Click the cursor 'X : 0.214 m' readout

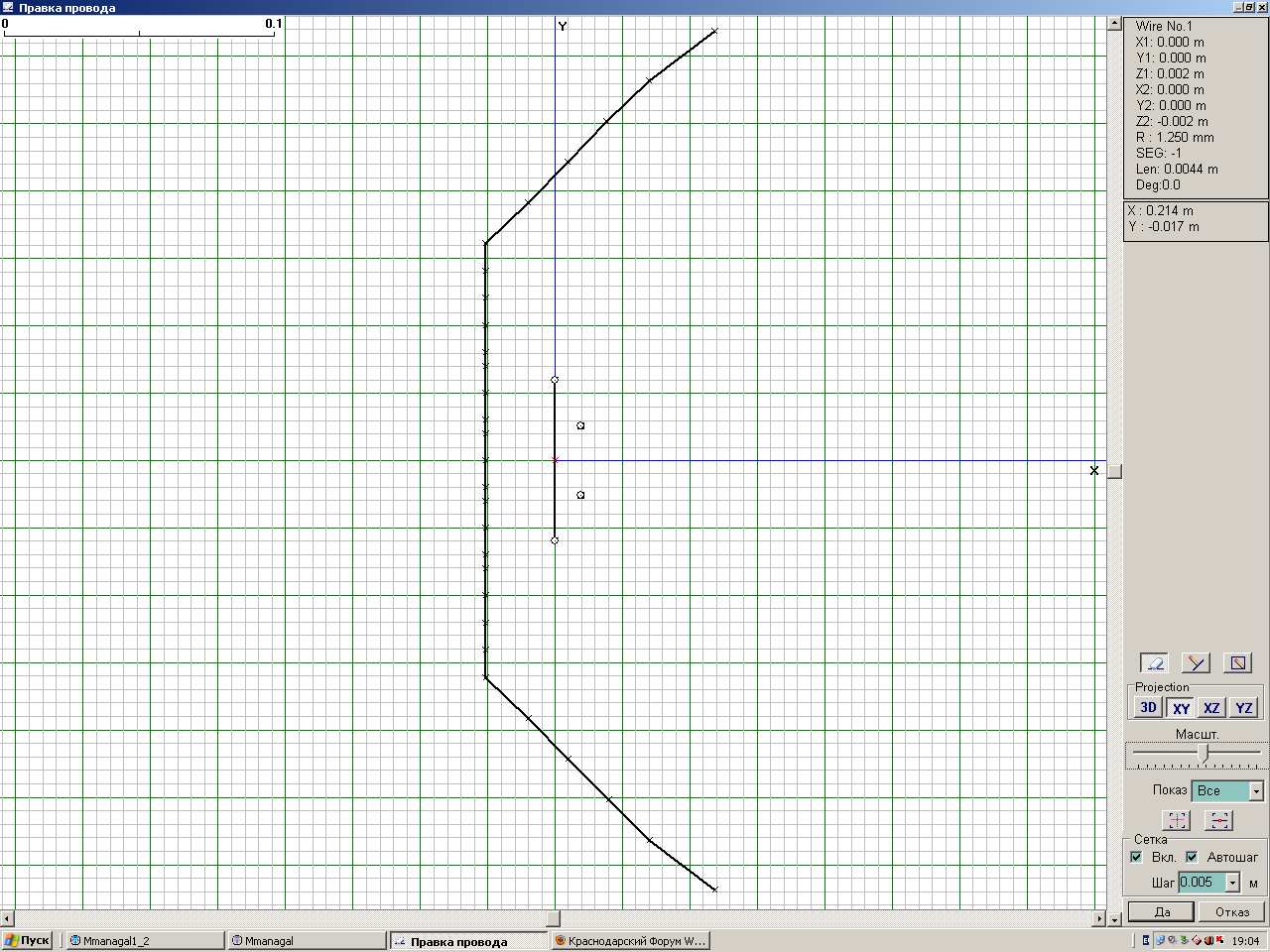[1161, 210]
